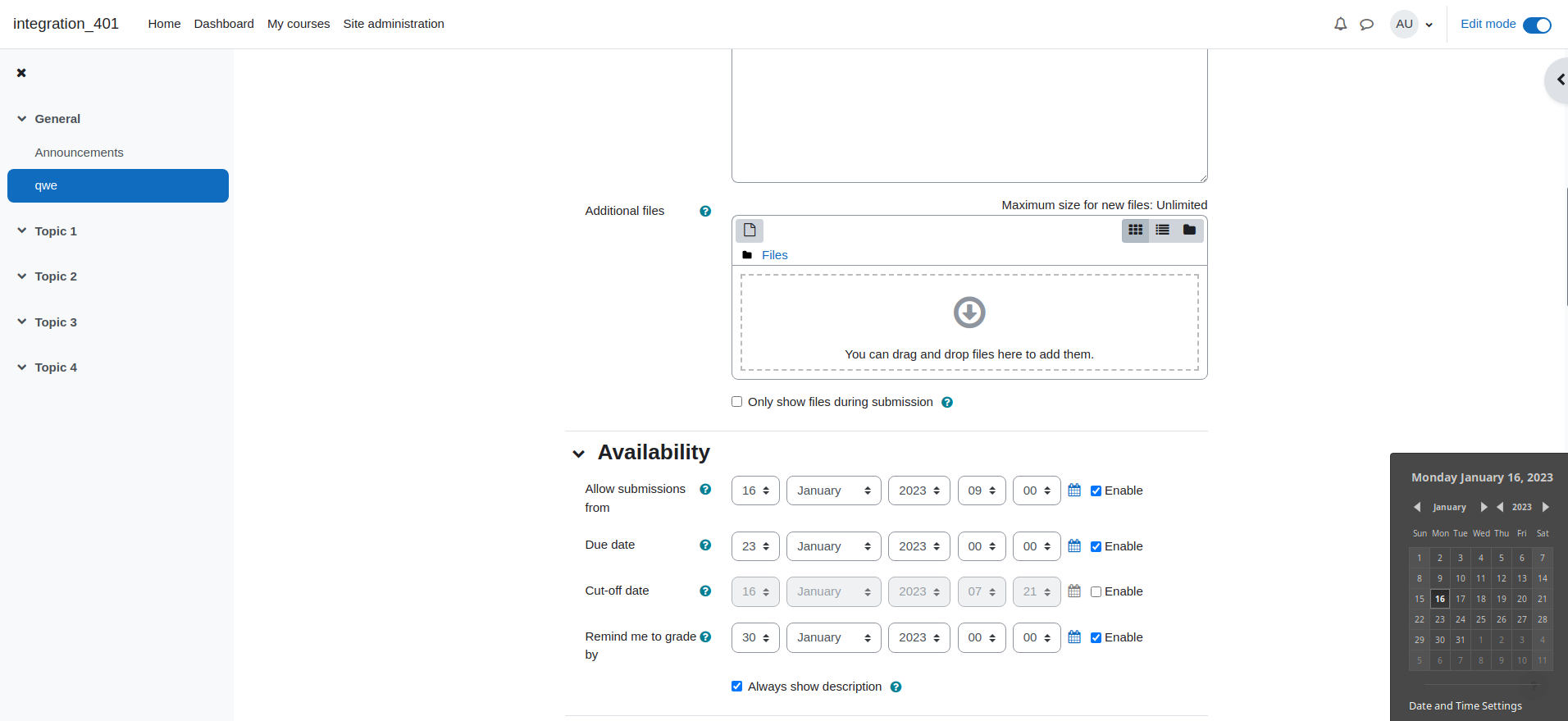Go to previous year in calendar popup
1568x721 pixels.
pyautogui.click(x=1500, y=507)
